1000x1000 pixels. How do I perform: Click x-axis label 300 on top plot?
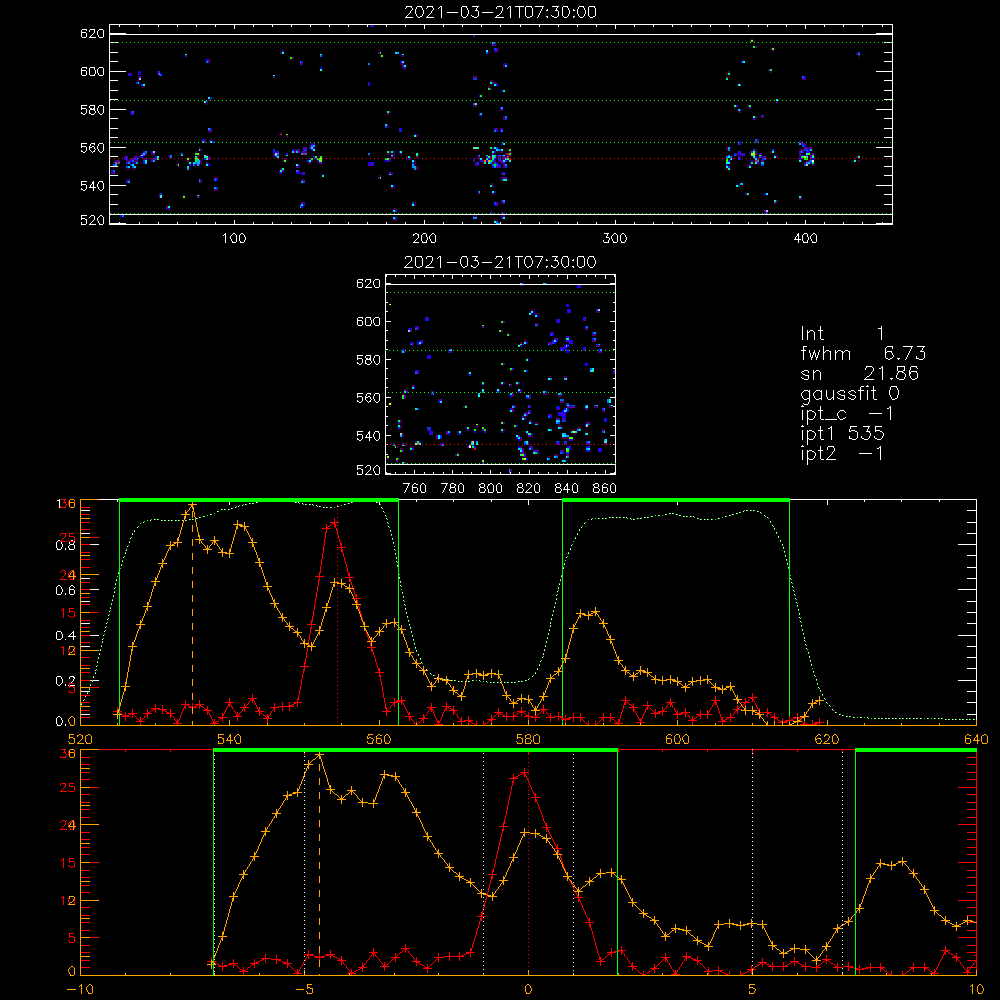pyautogui.click(x=615, y=239)
